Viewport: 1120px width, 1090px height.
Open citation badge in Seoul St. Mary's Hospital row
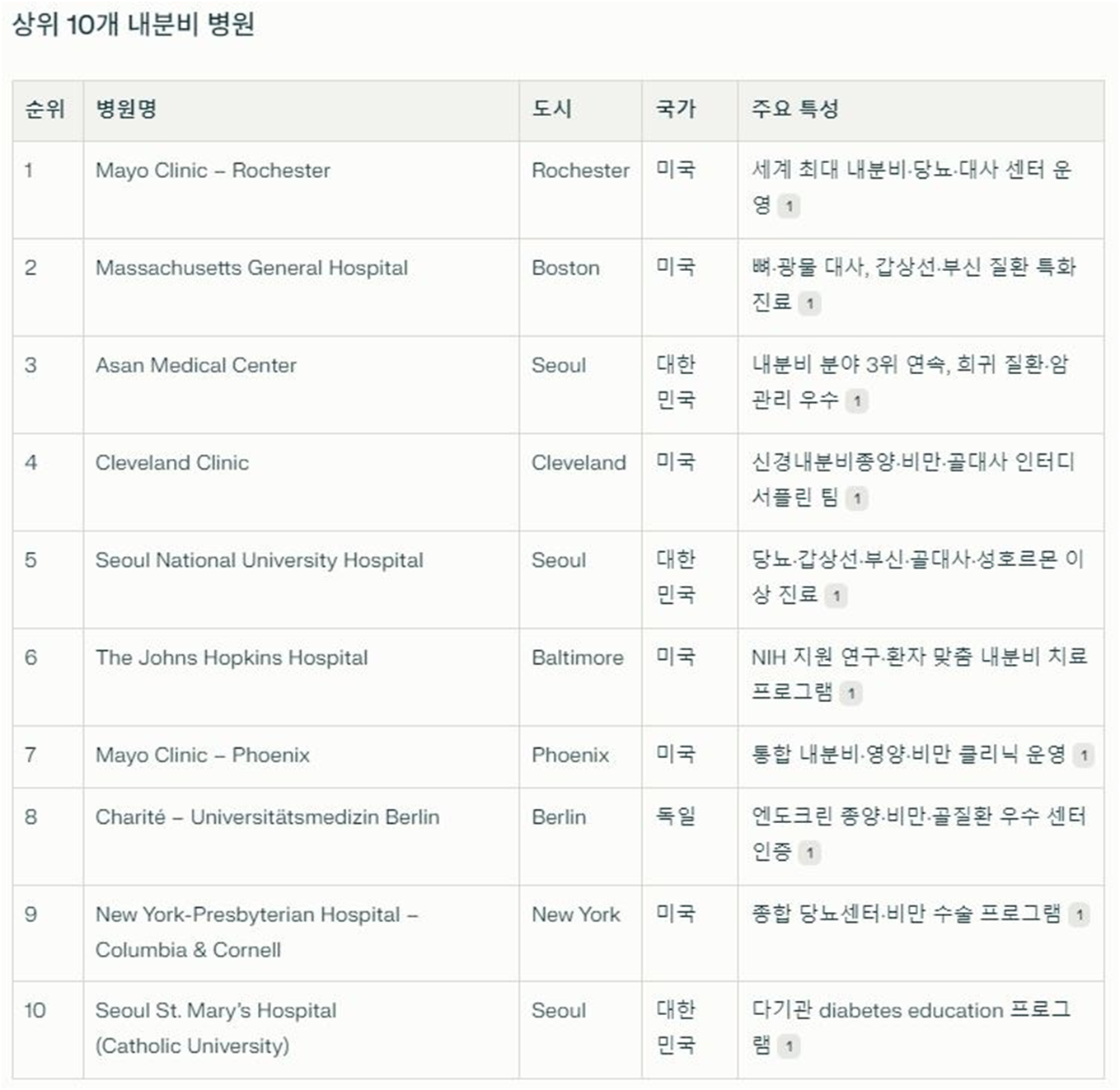[x=789, y=1046]
